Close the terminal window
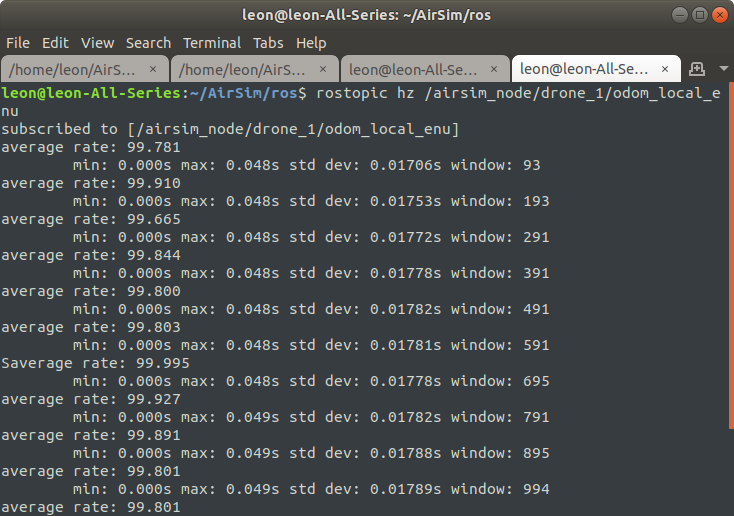734x516 pixels. tap(717, 15)
